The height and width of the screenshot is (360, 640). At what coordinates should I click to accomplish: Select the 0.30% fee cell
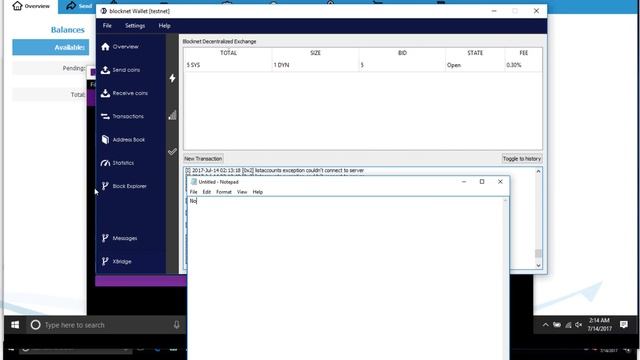[x=523, y=65]
